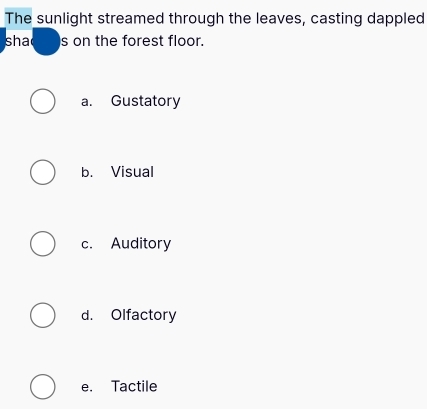This screenshot has height=409, width=427.
Task: Click the highlighted word "The"
Action: point(18,18)
